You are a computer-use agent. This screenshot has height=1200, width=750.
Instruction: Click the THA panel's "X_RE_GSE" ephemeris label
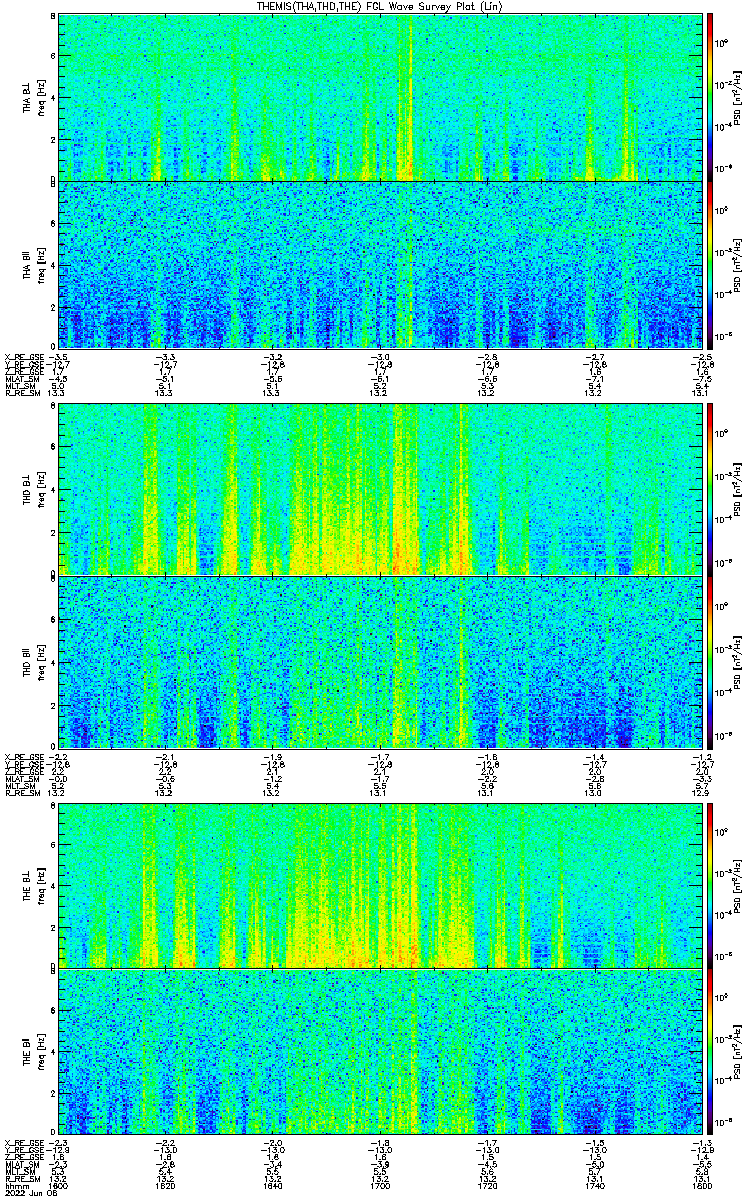tap(23, 356)
